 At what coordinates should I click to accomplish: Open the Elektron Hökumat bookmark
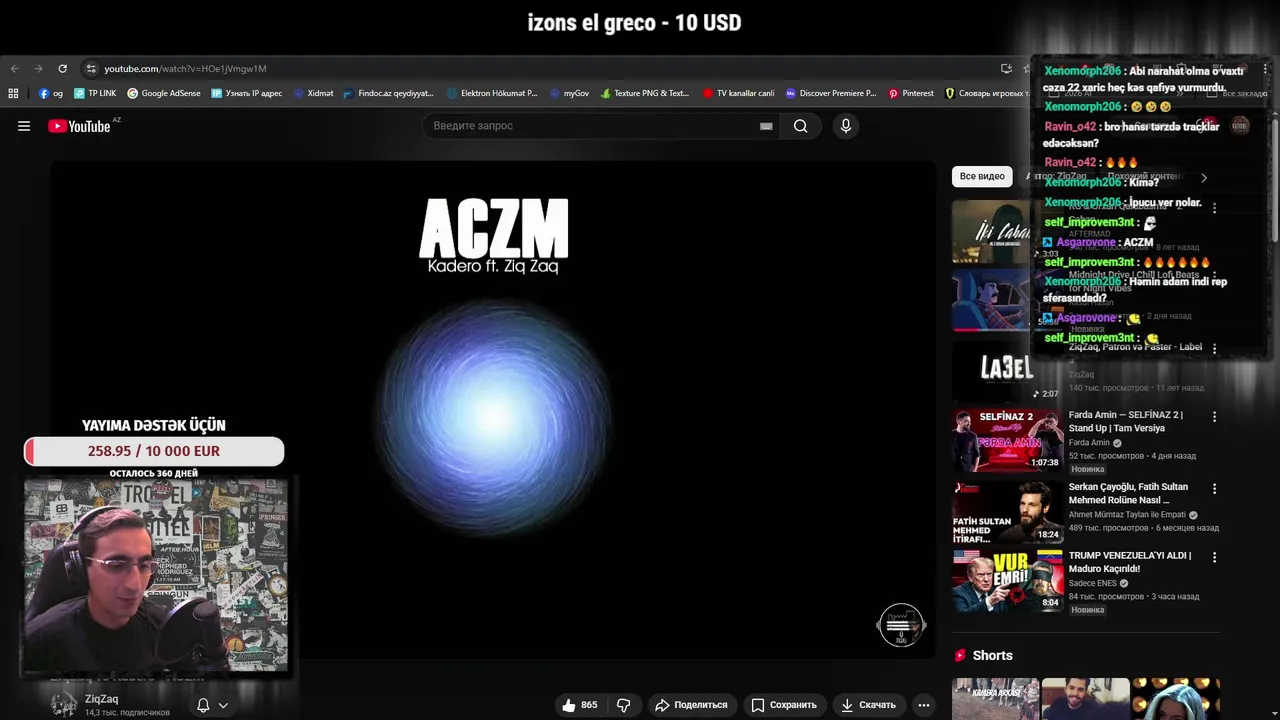coord(493,93)
